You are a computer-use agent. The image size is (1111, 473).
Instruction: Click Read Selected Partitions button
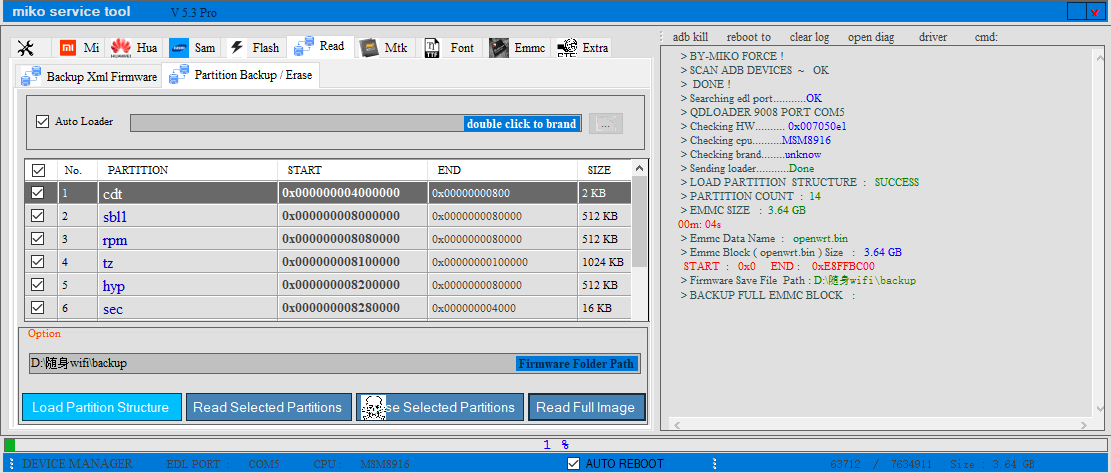click(x=268, y=407)
